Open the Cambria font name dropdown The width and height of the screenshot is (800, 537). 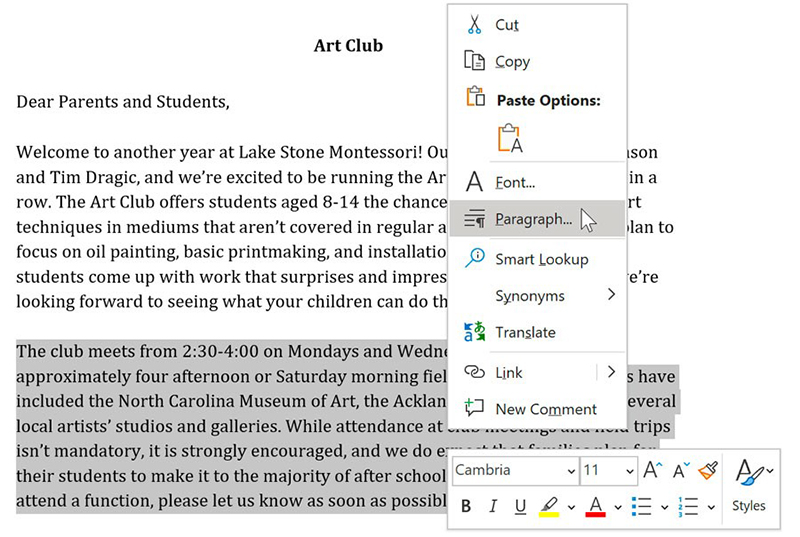point(570,471)
